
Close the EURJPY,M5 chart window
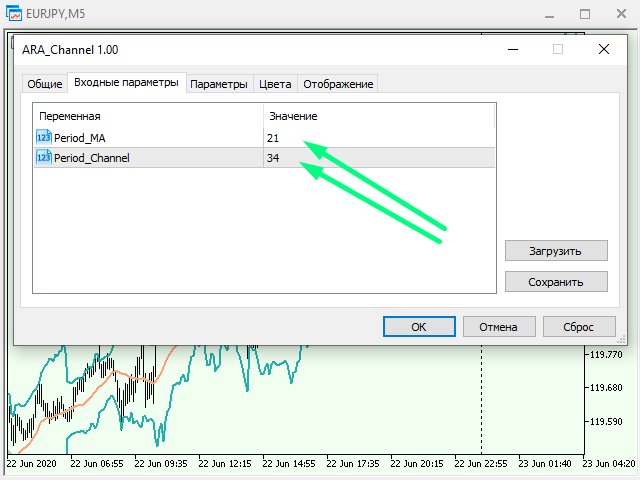click(621, 14)
